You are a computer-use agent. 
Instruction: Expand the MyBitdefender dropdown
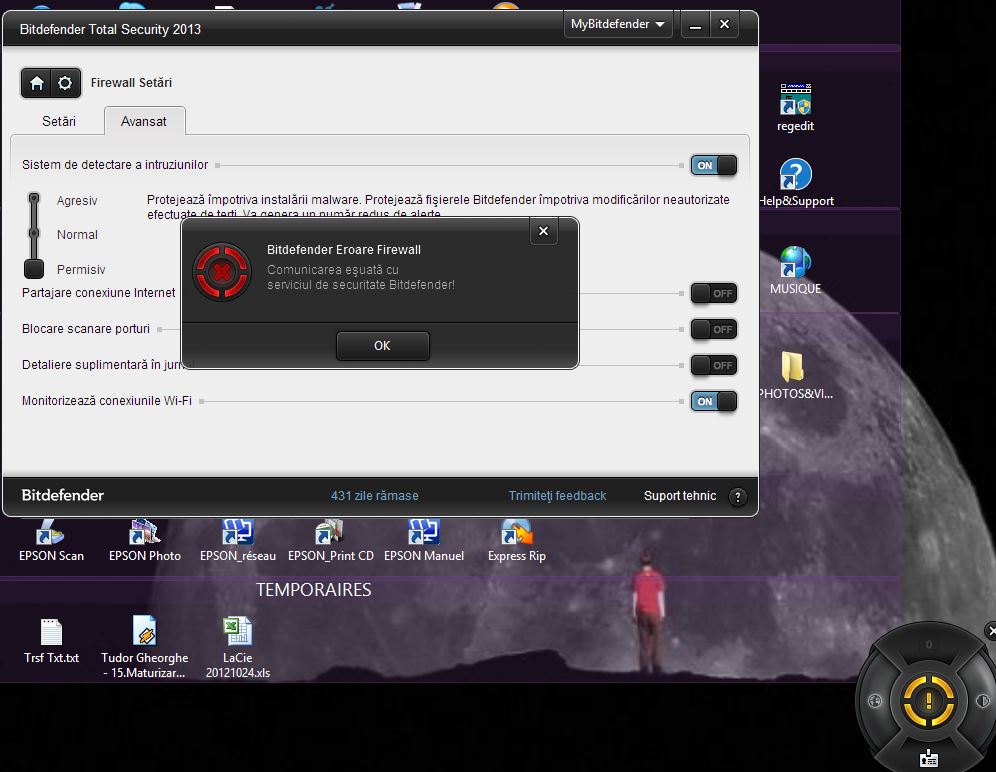[617, 24]
